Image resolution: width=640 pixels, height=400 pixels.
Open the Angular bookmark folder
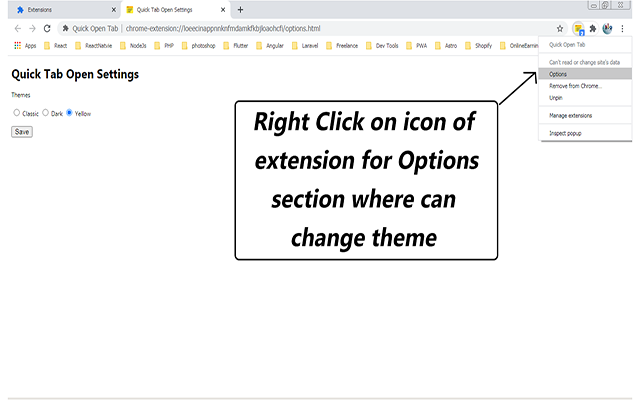tap(270, 46)
